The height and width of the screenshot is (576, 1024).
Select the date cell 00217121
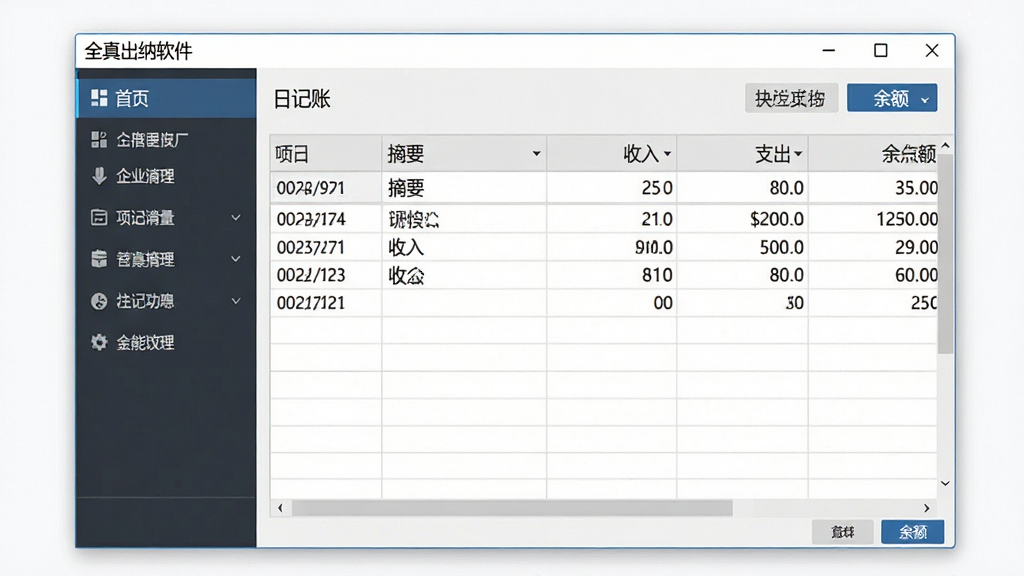326,303
